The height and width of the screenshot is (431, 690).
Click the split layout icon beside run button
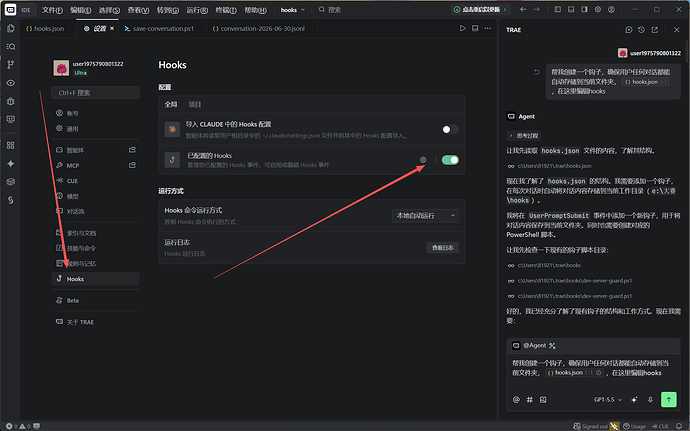point(475,28)
